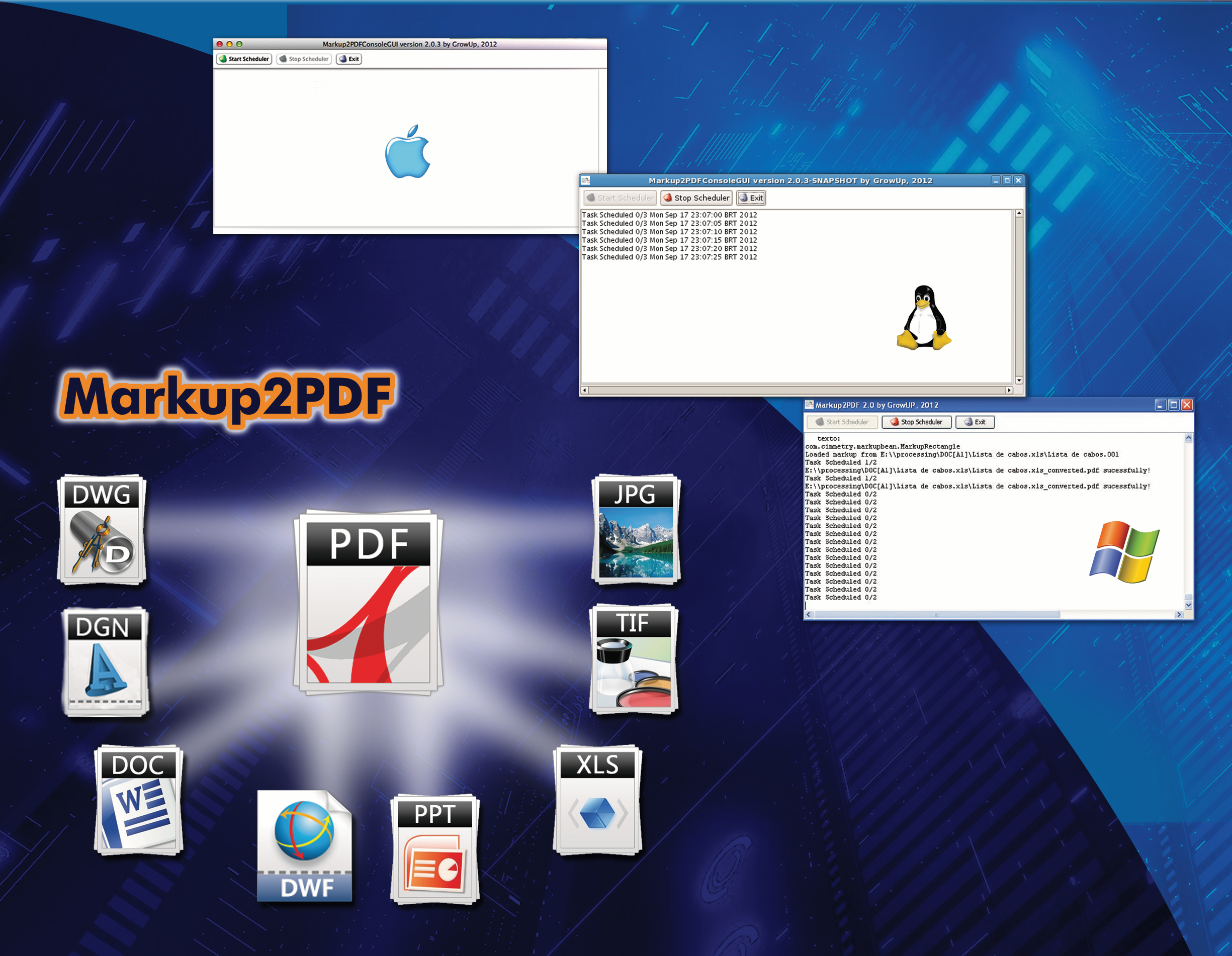Click scroll-down arrow in Linux window log
1232x956 pixels.
click(x=1019, y=380)
